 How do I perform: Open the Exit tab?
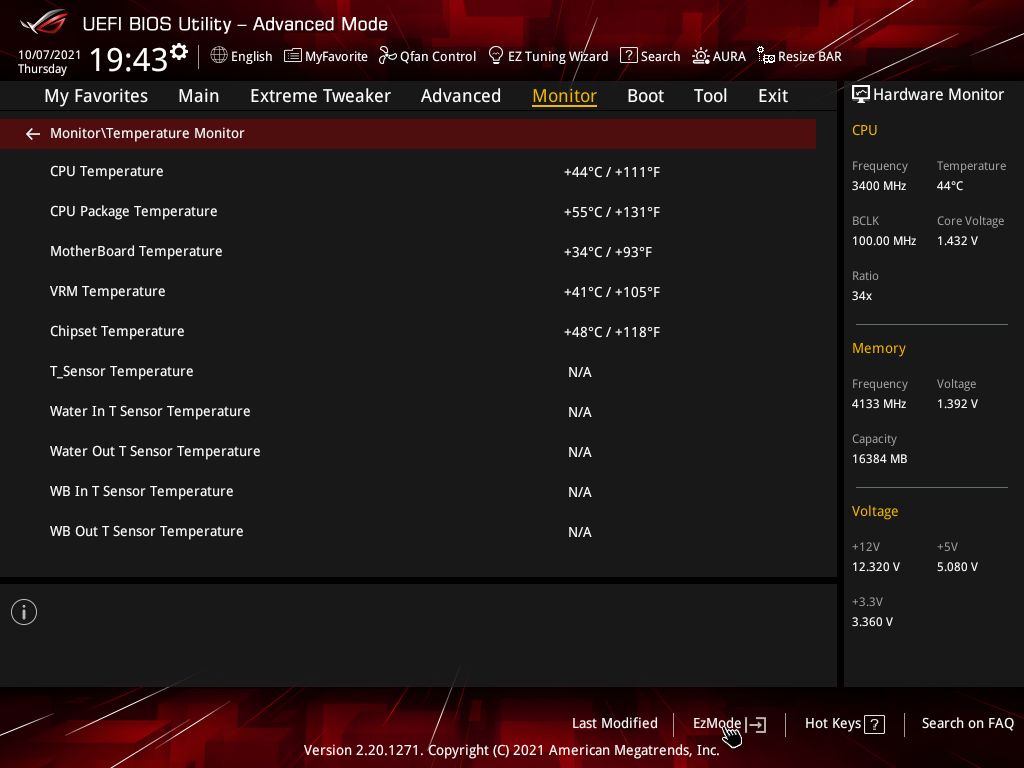773,96
